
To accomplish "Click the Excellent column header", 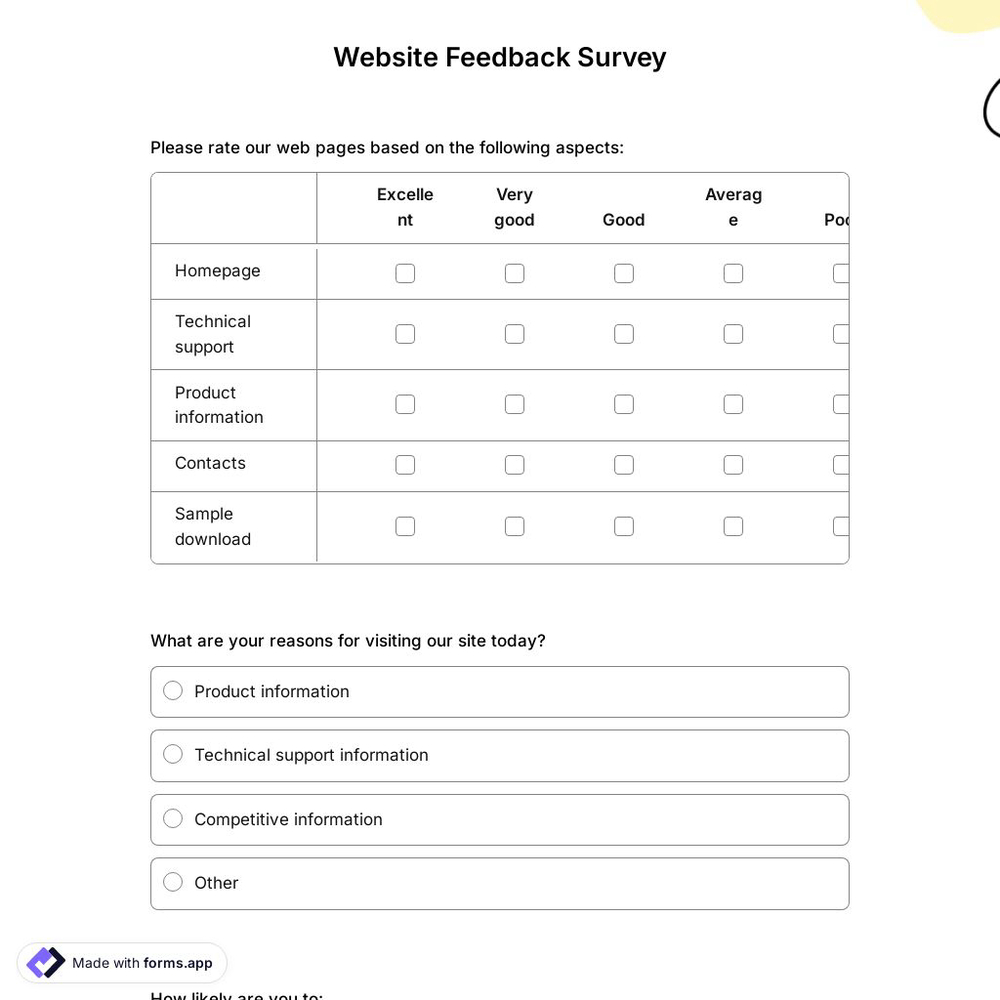I will (405, 207).
